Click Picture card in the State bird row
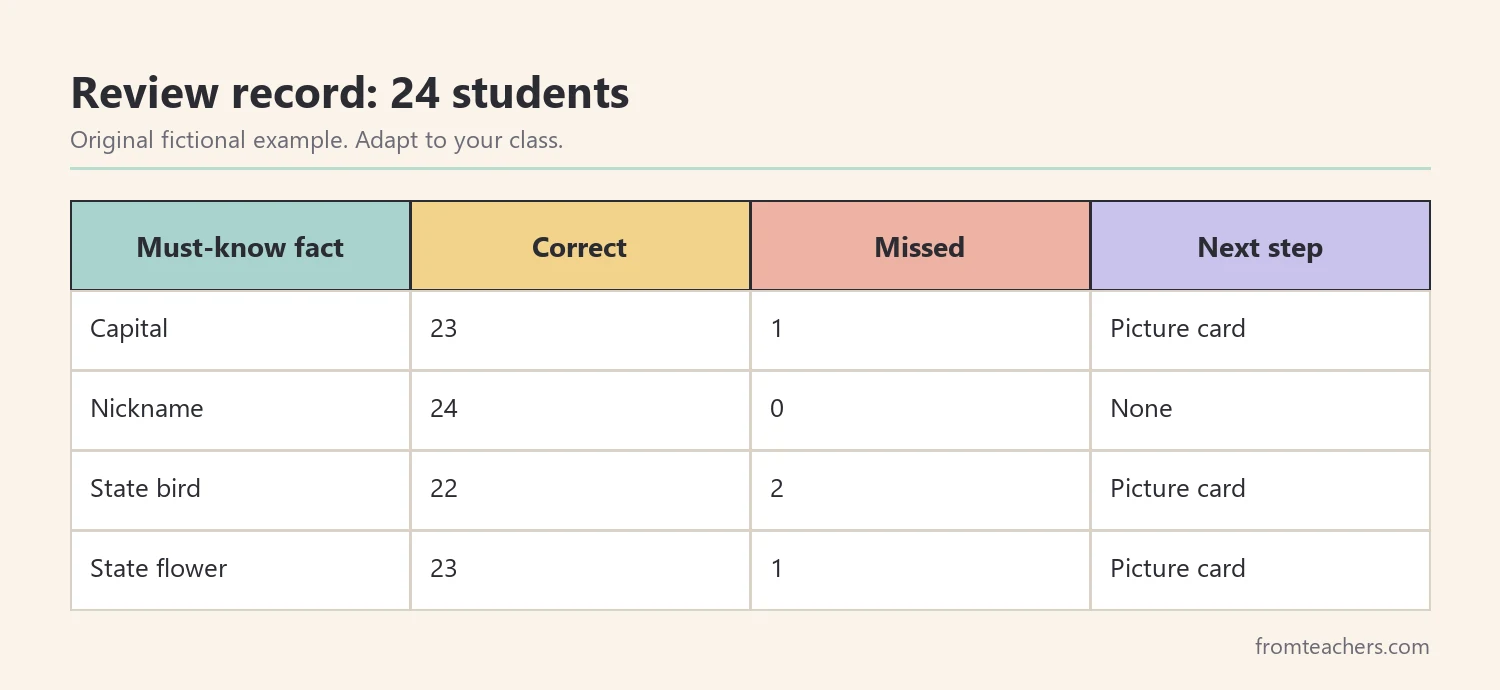1500x690 pixels. click(x=1260, y=490)
